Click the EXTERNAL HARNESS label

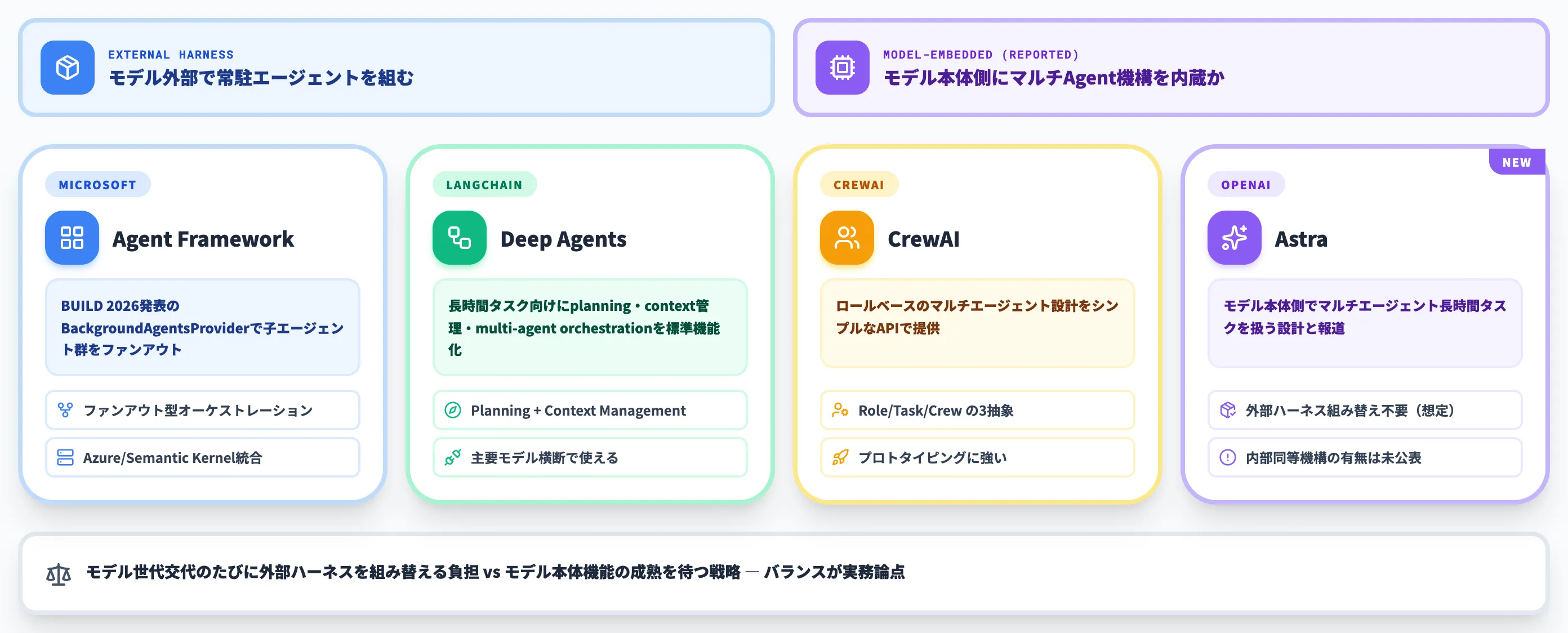coord(171,55)
